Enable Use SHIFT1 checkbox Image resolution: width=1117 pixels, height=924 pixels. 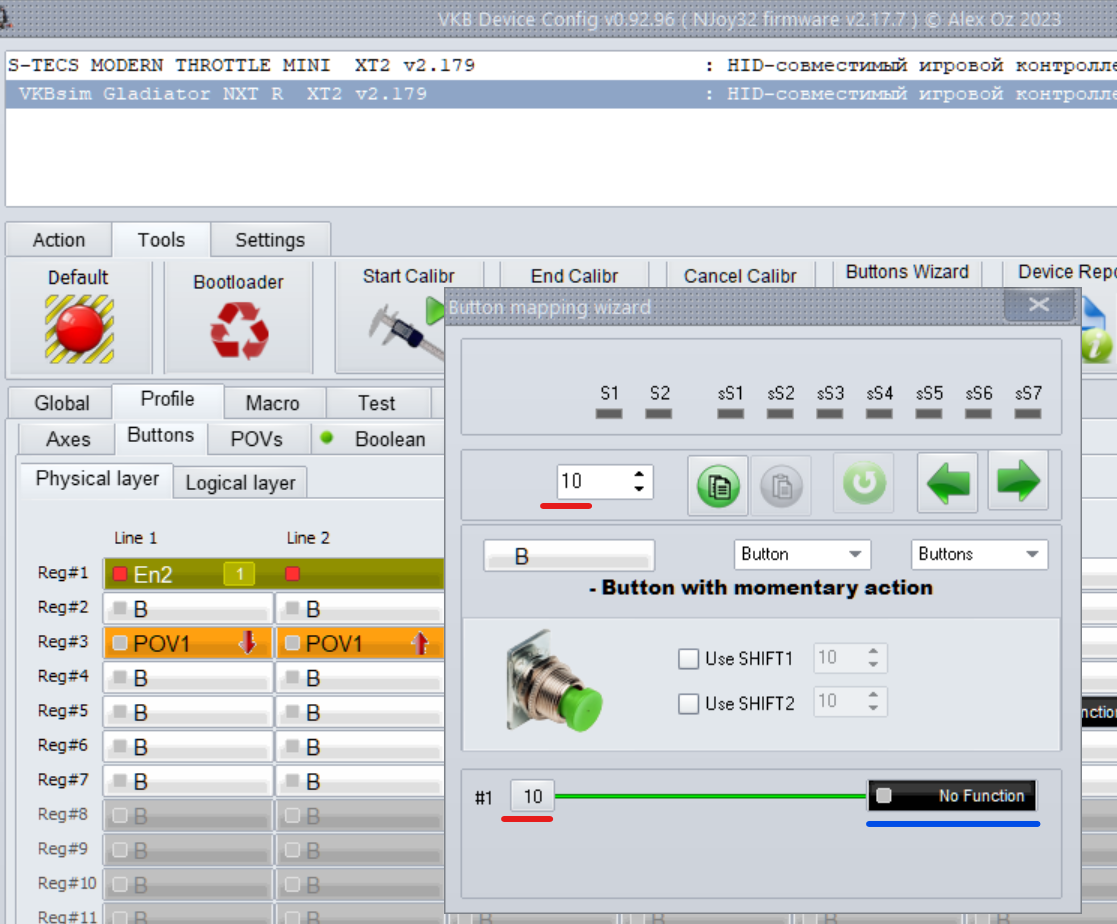coord(688,658)
